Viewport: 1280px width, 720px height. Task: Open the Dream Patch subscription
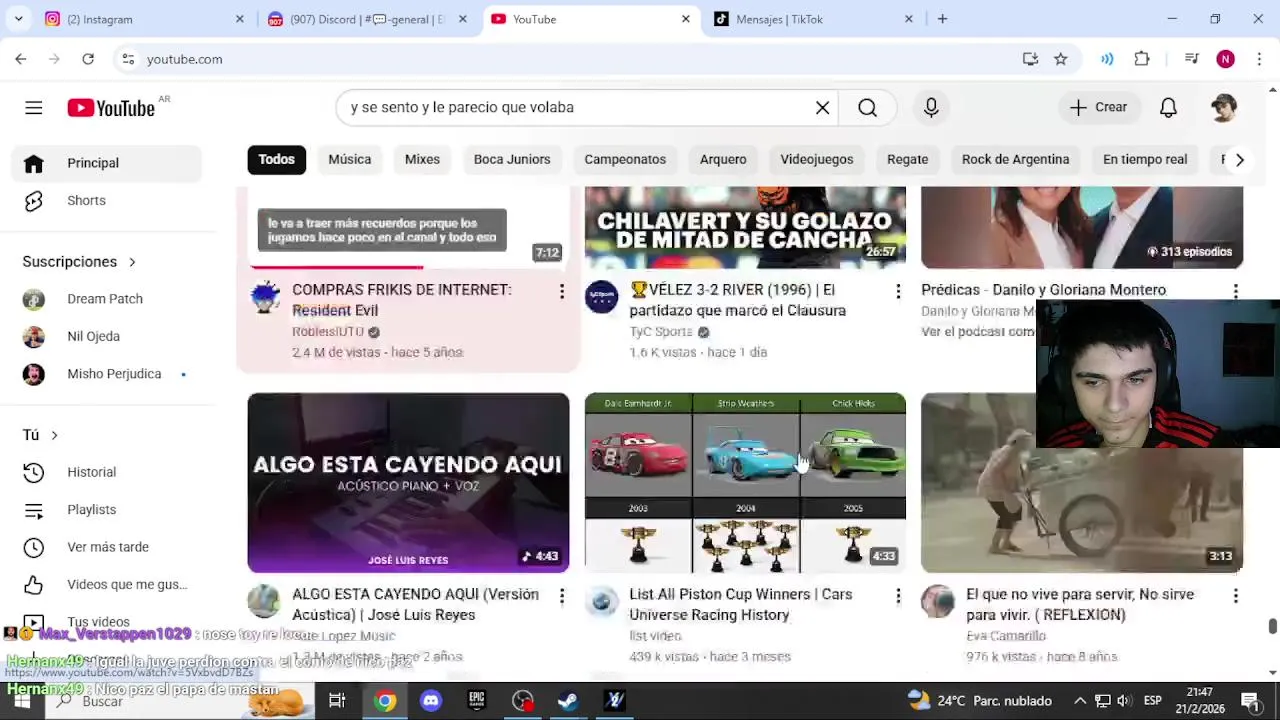point(107,299)
